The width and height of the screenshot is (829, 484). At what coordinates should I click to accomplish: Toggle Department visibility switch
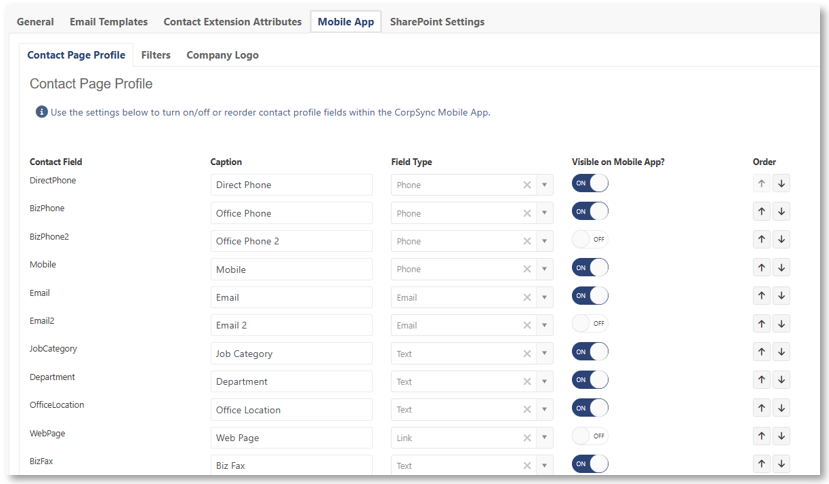pyautogui.click(x=590, y=380)
